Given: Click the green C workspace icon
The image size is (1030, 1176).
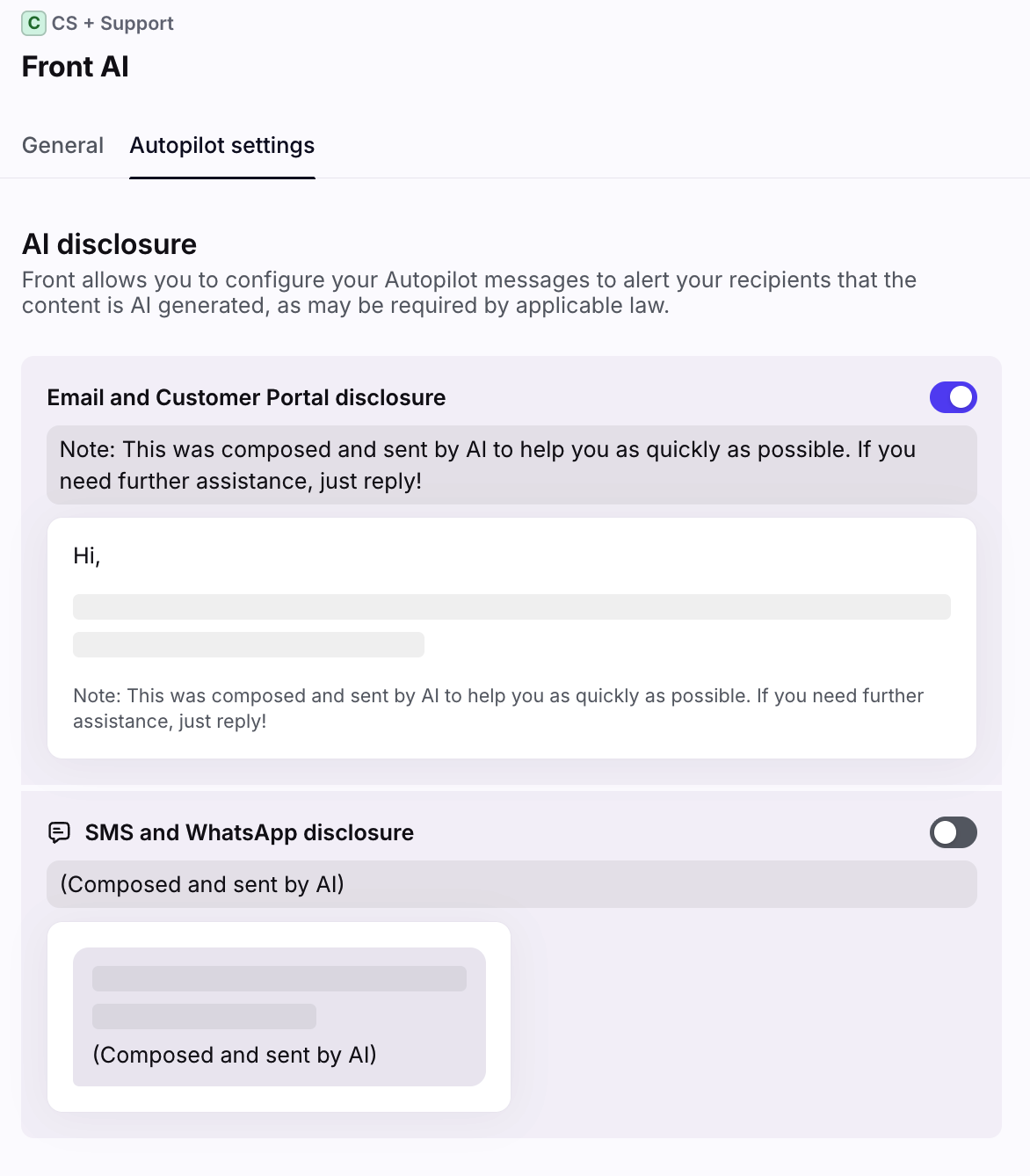Looking at the screenshot, I should tap(33, 24).
